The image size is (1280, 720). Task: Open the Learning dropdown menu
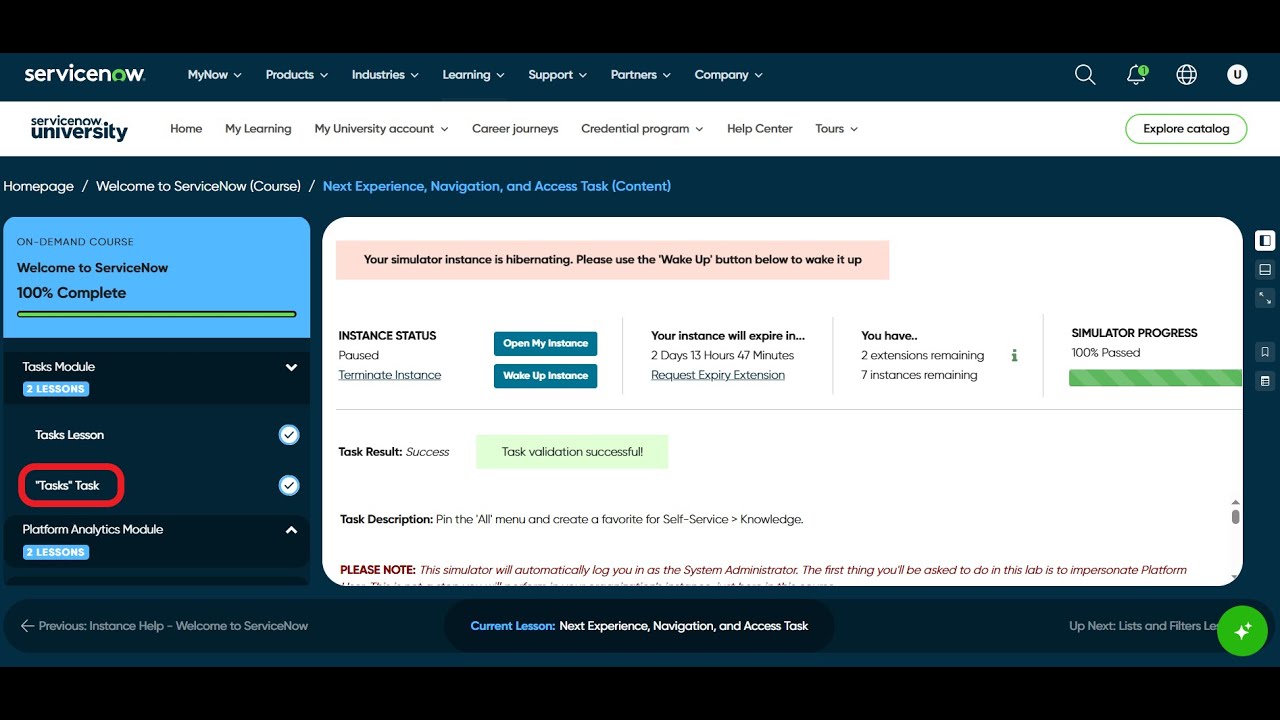474,75
